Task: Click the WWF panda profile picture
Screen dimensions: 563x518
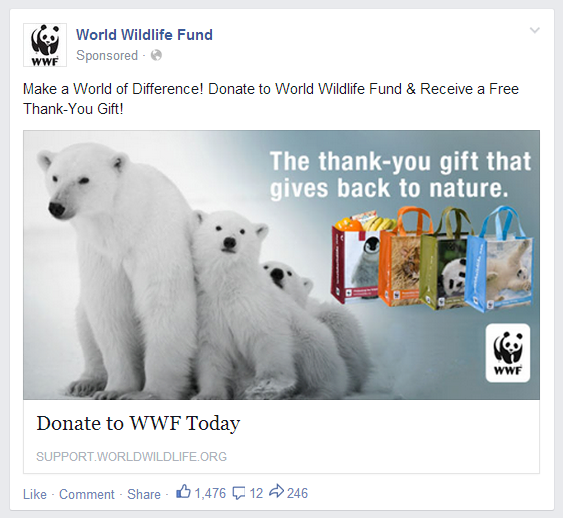Action: [45, 45]
